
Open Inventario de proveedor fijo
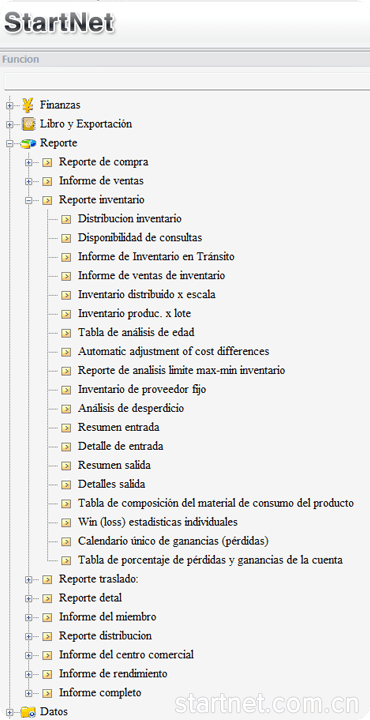tap(142, 389)
